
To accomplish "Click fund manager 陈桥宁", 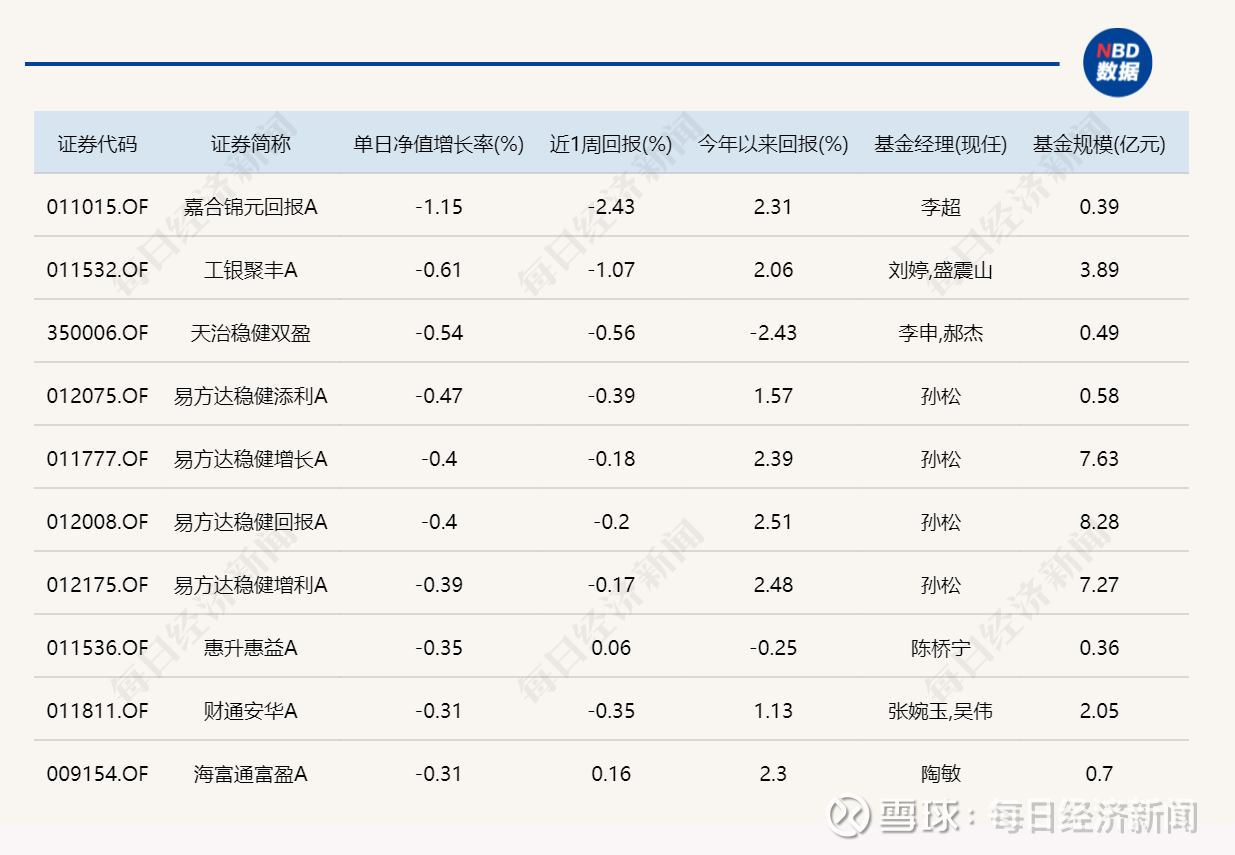I will coord(940,648).
